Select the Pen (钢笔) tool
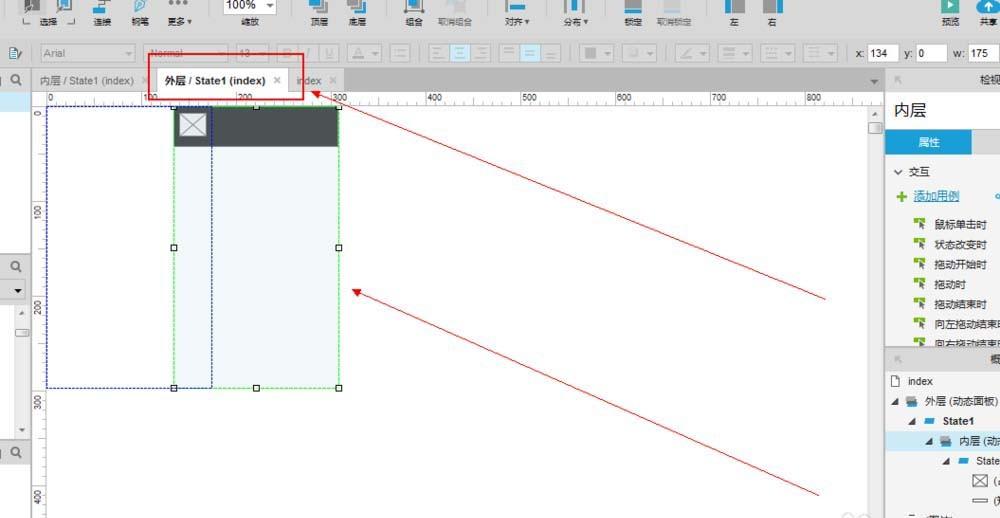Viewport: 1000px width, 518px height. (x=139, y=8)
